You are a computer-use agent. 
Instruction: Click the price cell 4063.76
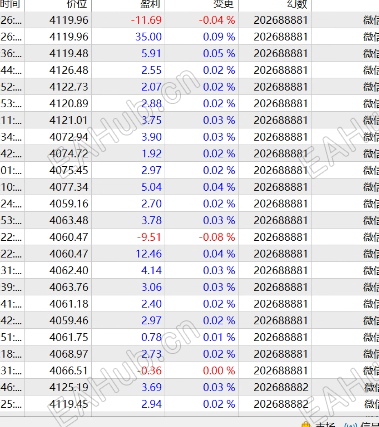tap(69, 287)
